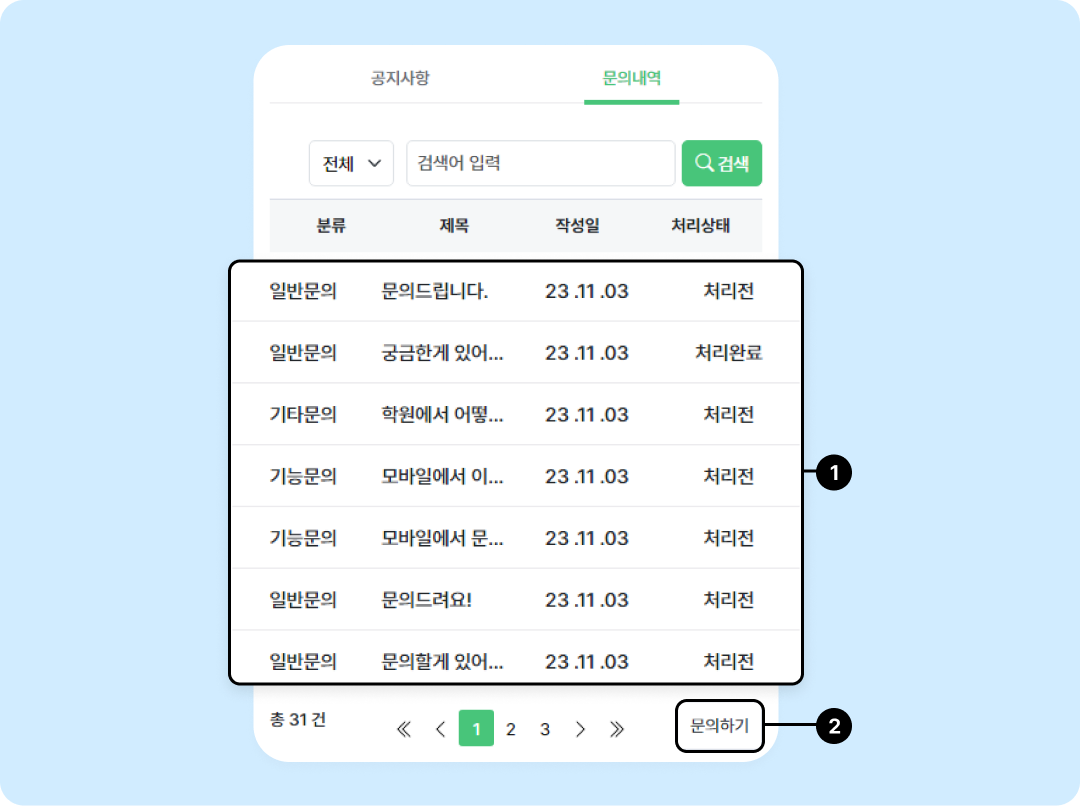This screenshot has width=1080, height=806.
Task: Jump to the last page with double-right arrows
Action: [x=616, y=729]
